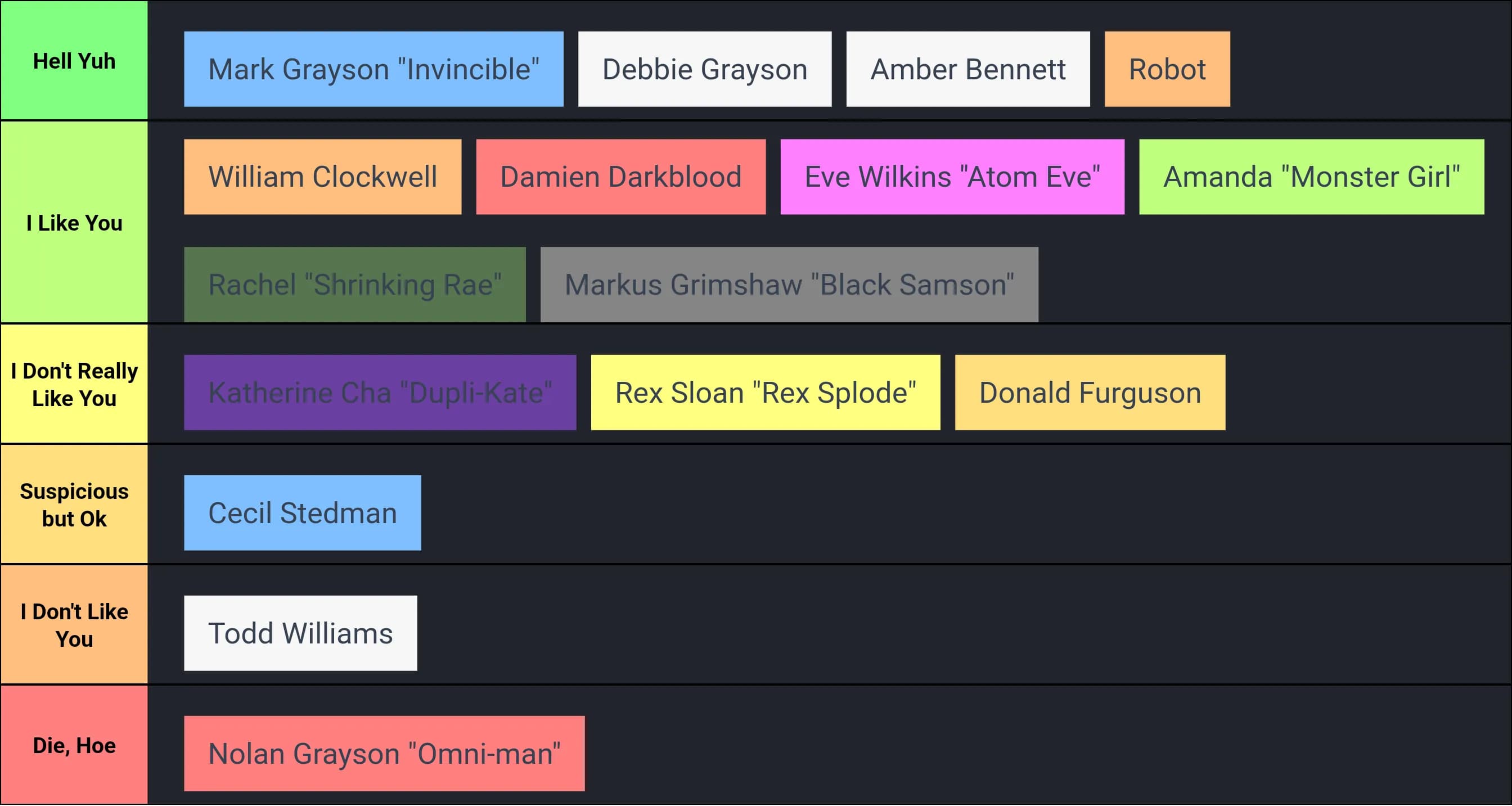Click Rex Sloan "Rex Splode" card
Screen dimensions: 1512x806
(x=765, y=393)
